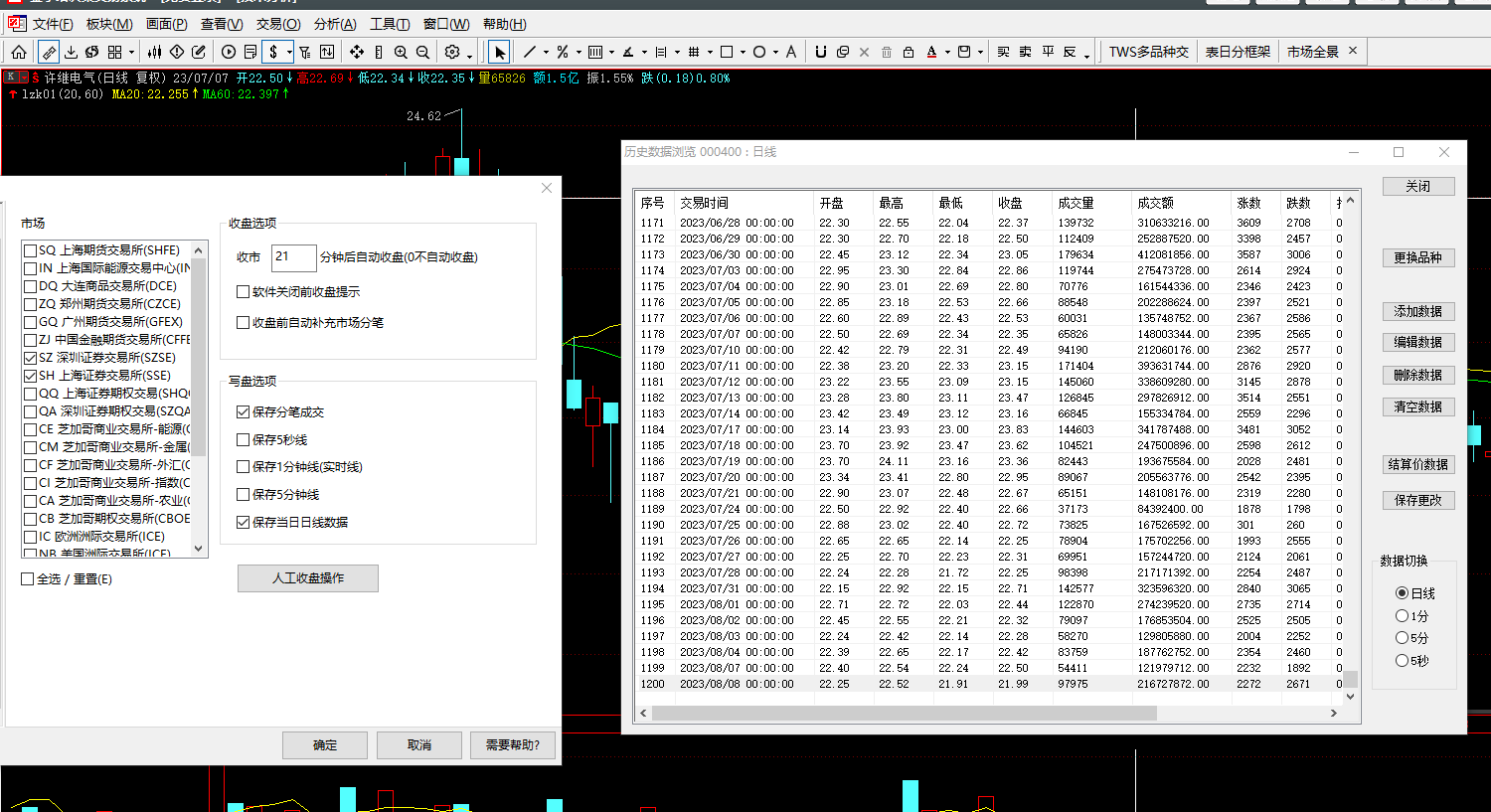The width and height of the screenshot is (1491, 812).
Task: Click the diamond alert icon
Action: point(177,52)
